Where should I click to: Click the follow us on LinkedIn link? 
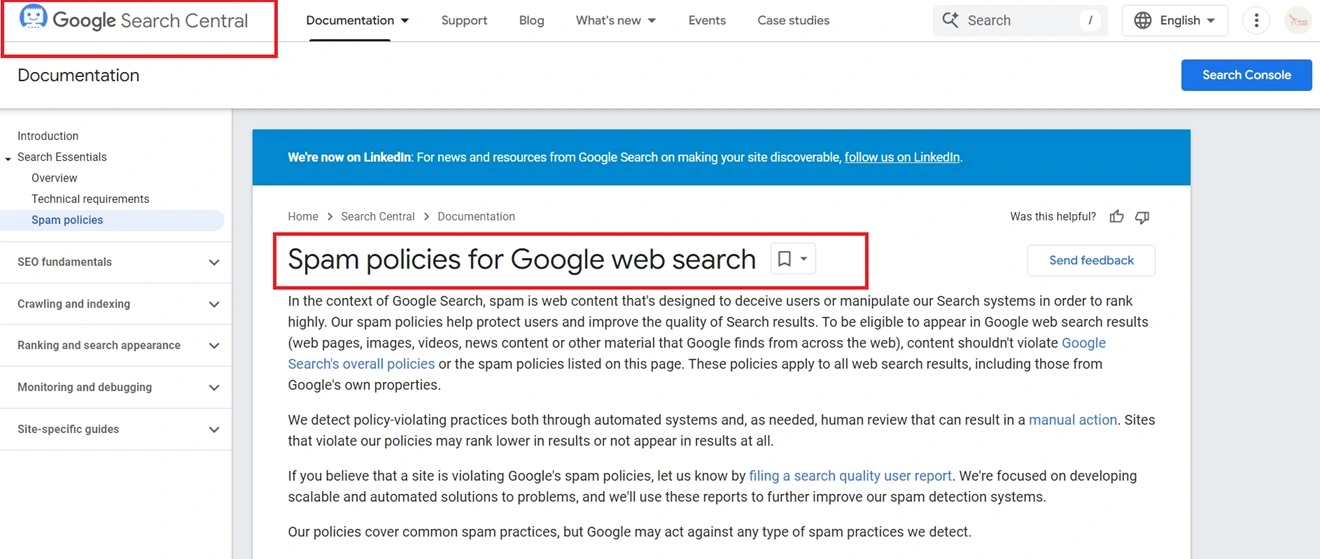click(902, 157)
